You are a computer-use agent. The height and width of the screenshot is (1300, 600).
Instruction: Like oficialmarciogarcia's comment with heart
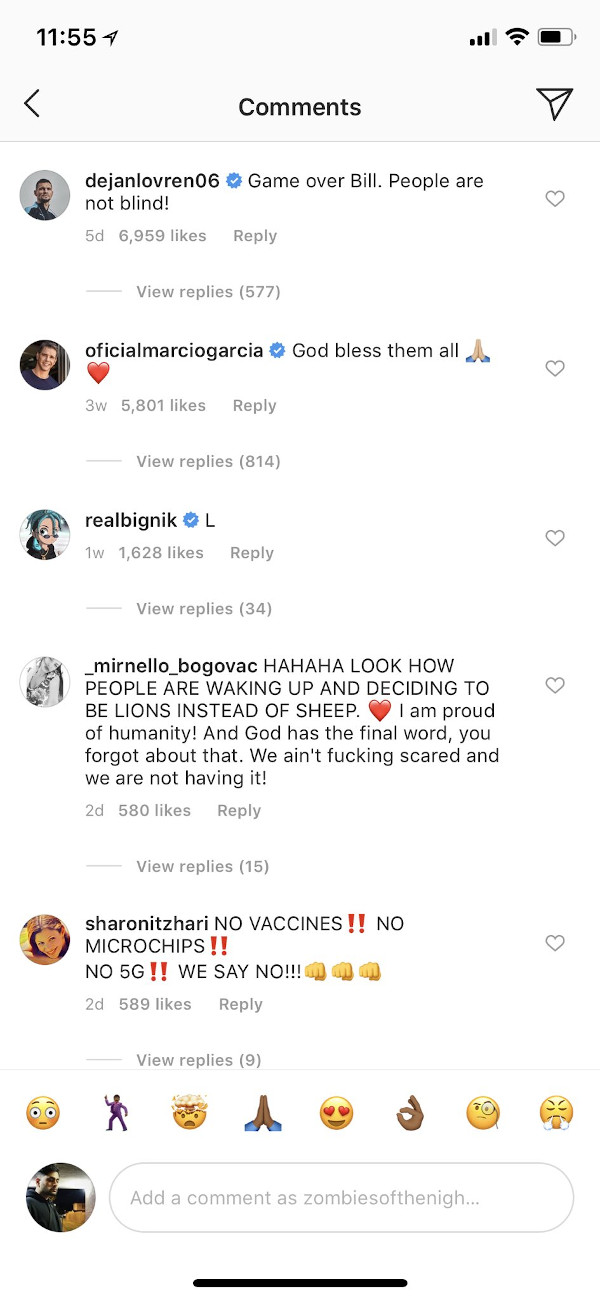point(555,369)
